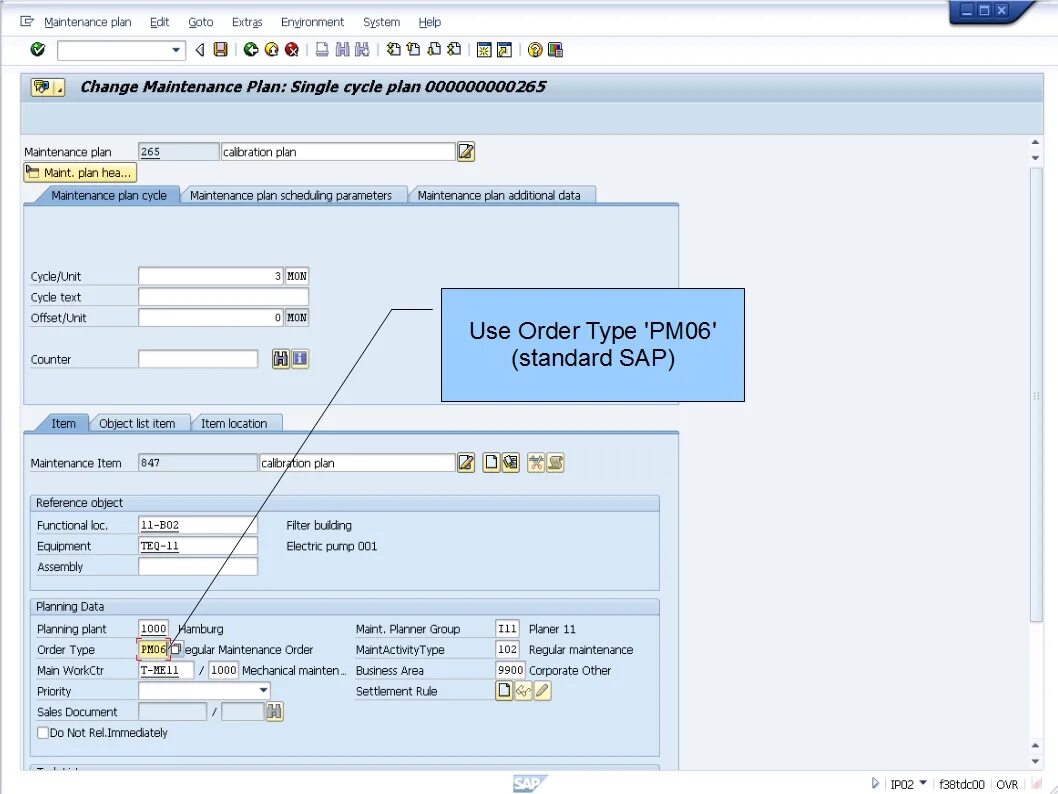Image resolution: width=1058 pixels, height=794 pixels.
Task: Open the Priority dropdown
Action: tap(264, 690)
